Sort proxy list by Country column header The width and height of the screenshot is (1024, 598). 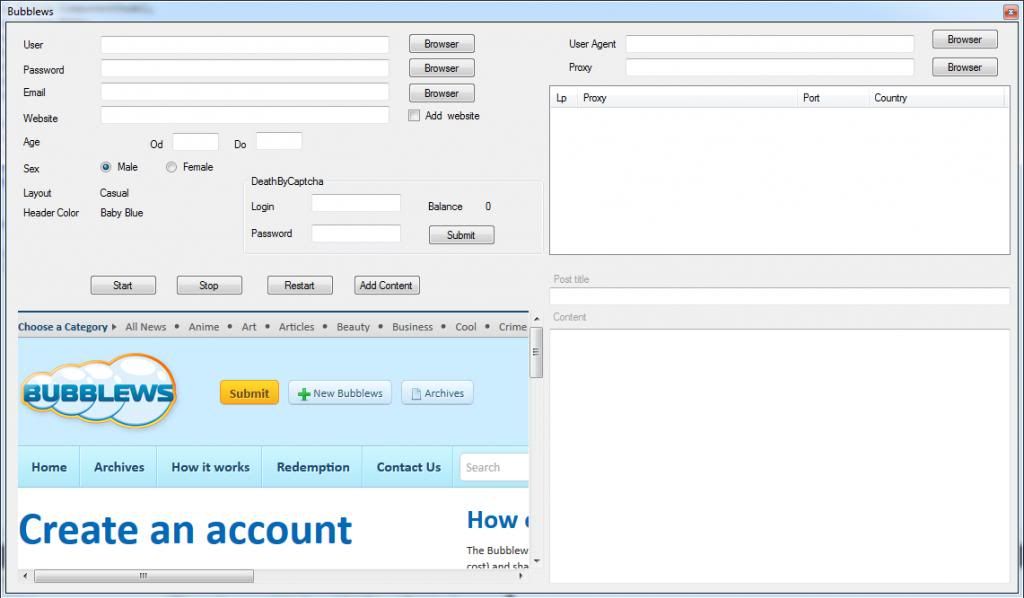pyautogui.click(x=890, y=98)
